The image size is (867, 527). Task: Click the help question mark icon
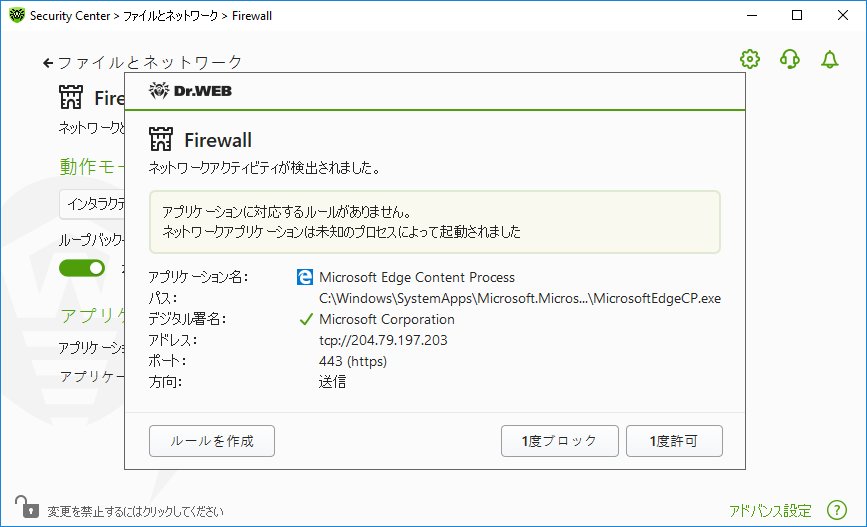(x=837, y=510)
